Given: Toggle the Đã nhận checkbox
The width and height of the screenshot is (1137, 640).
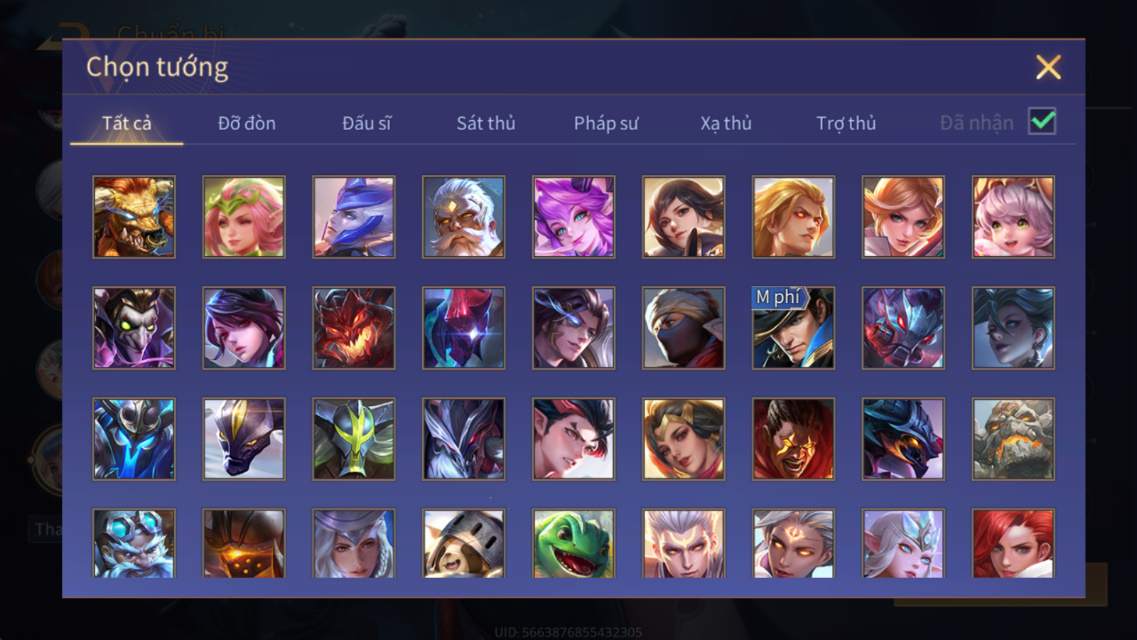Looking at the screenshot, I should [1042, 121].
